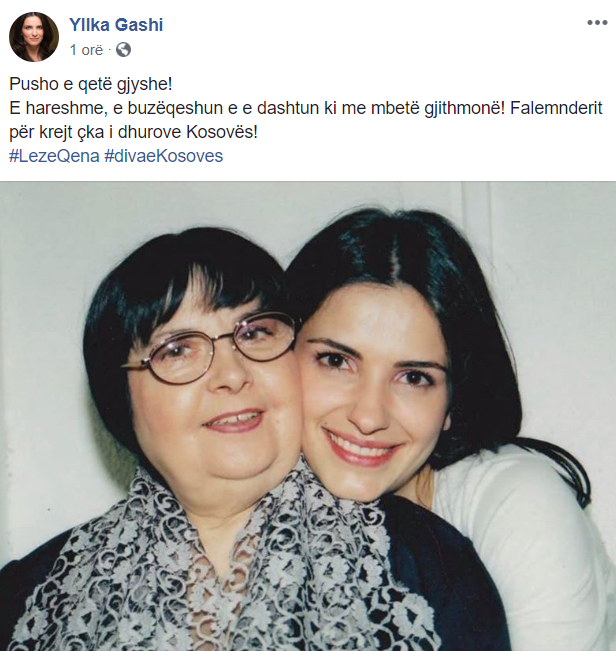Open the post options three-dot menu

[597, 22]
